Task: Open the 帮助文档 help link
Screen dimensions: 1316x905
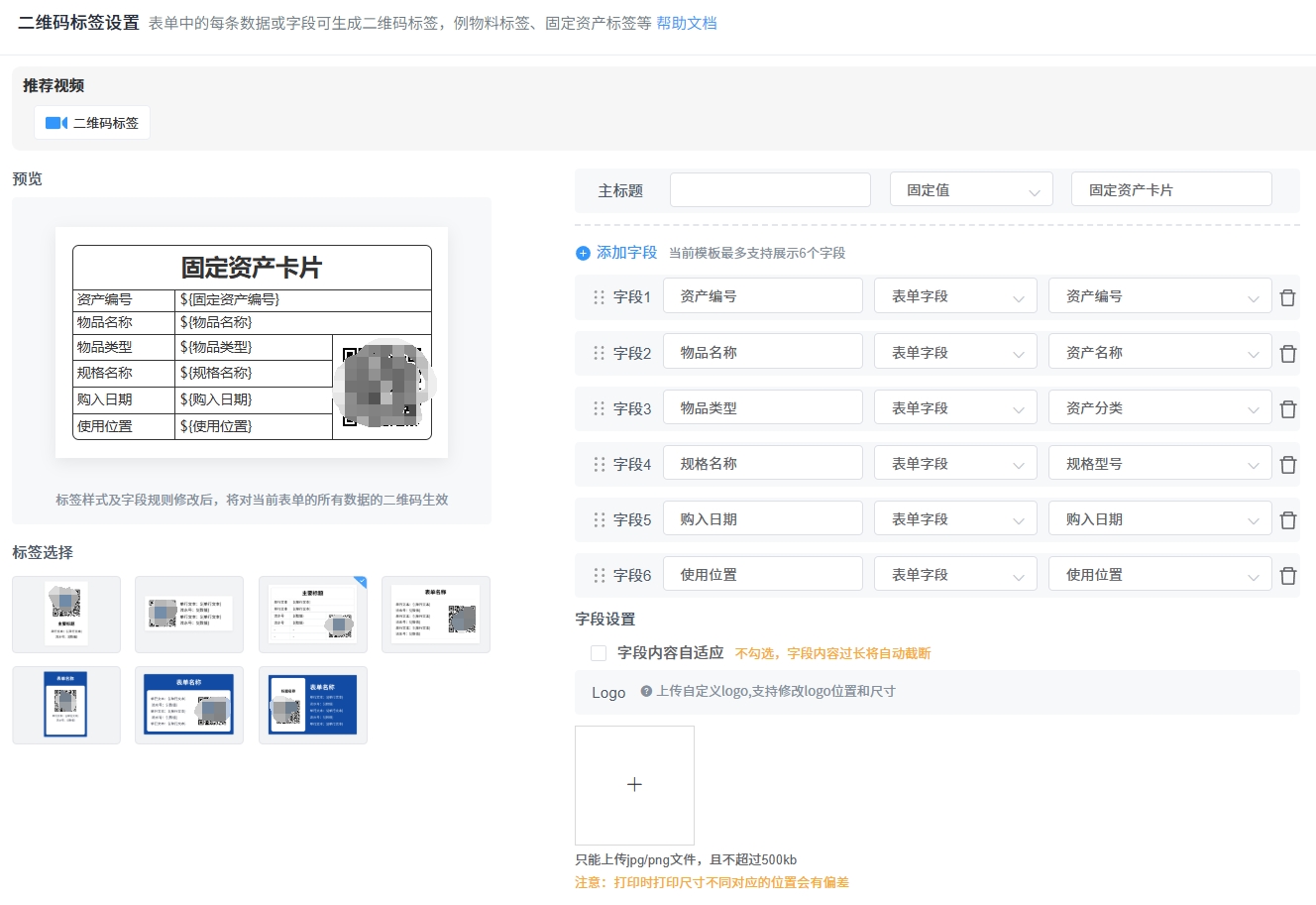Action: pos(686,23)
